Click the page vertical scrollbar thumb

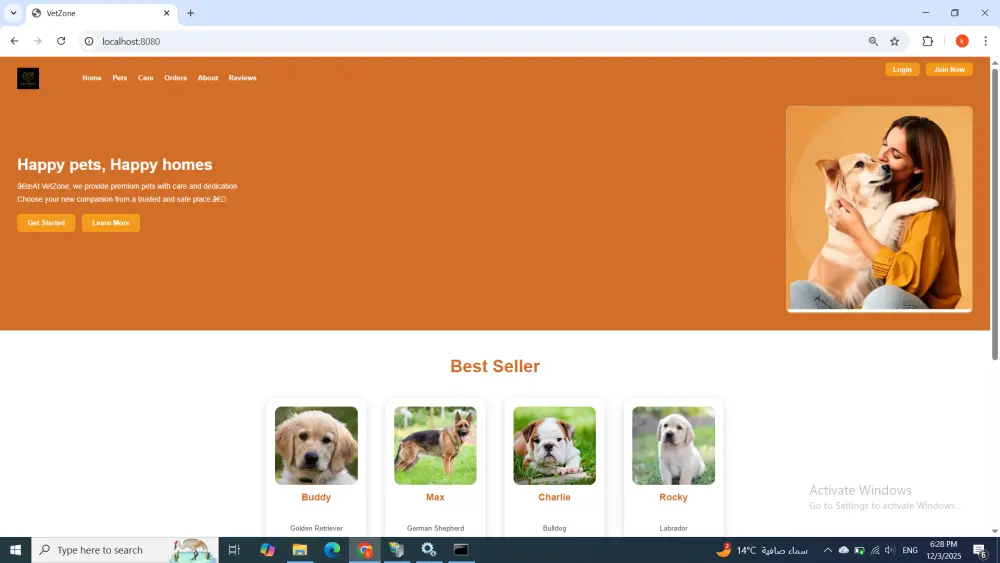coord(994,214)
